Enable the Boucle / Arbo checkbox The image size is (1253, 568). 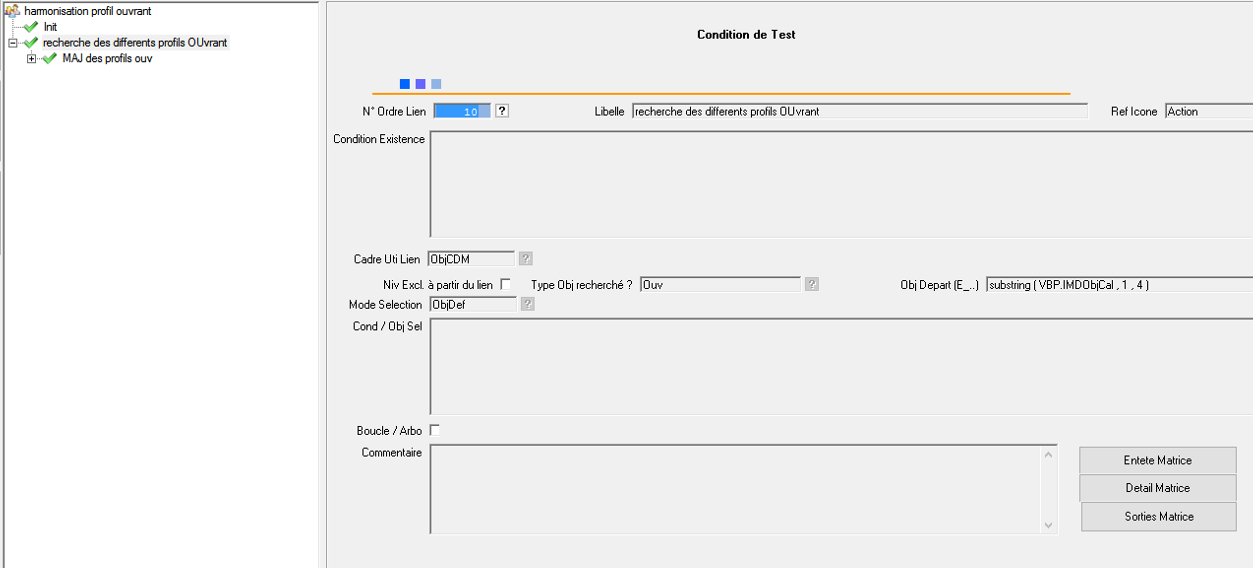435,430
